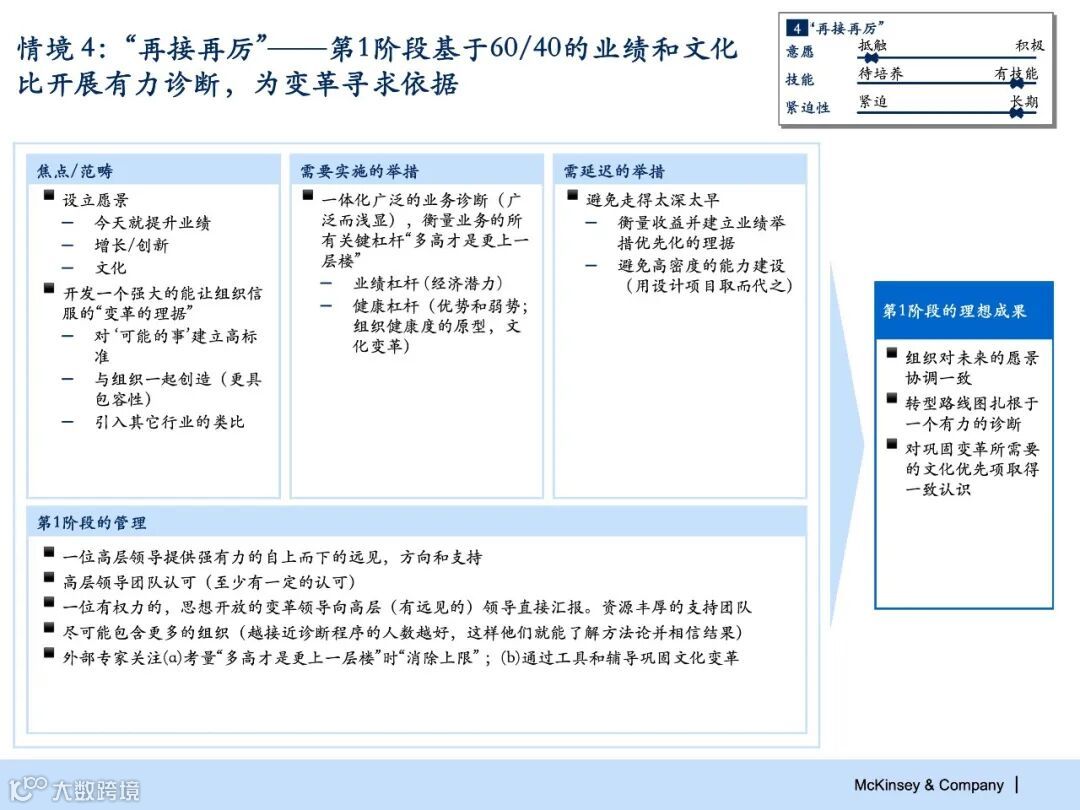Screen dimensions: 1080x810
Task: Select the bullet starting '一体化广泛的业务诊断'
Action: (x=424, y=230)
